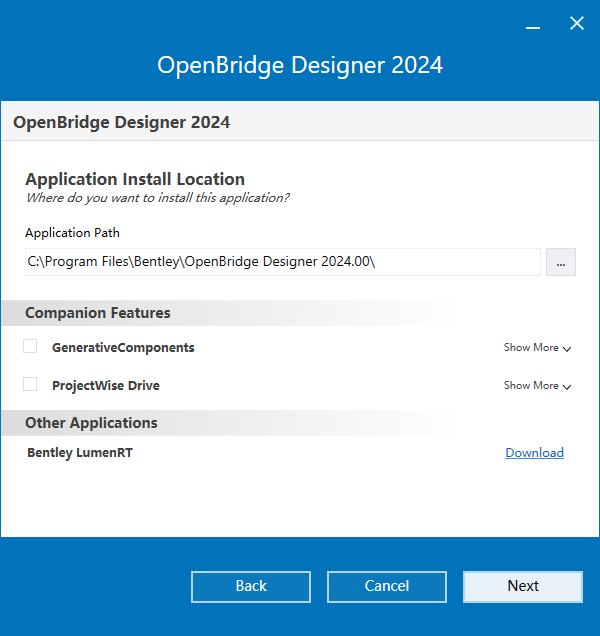Click the Application Path label
Screen dimensions: 600x636
coord(72,233)
